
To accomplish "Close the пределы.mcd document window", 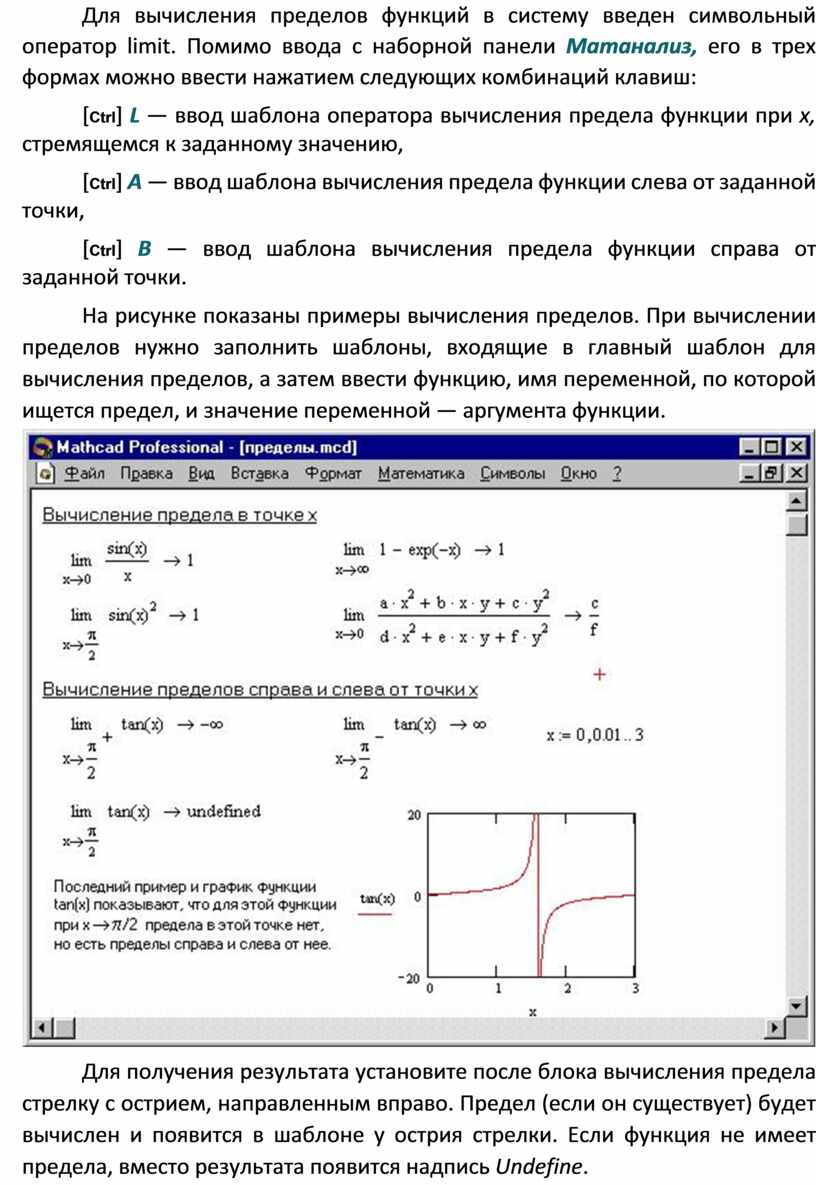I will (796, 473).
